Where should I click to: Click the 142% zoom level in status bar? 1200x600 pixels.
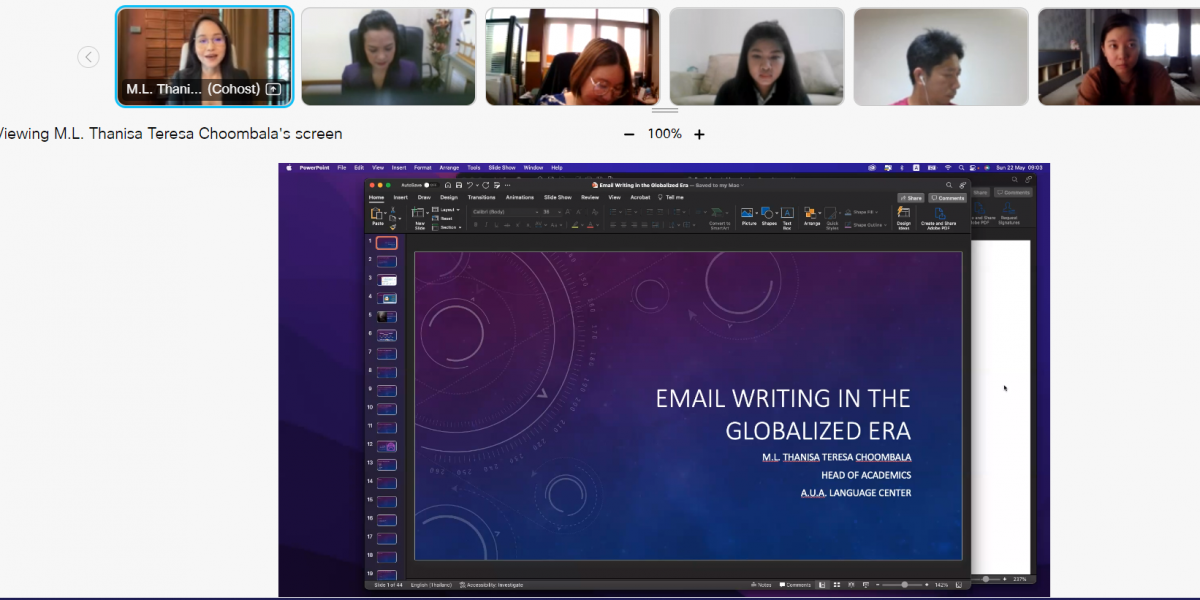click(941, 584)
